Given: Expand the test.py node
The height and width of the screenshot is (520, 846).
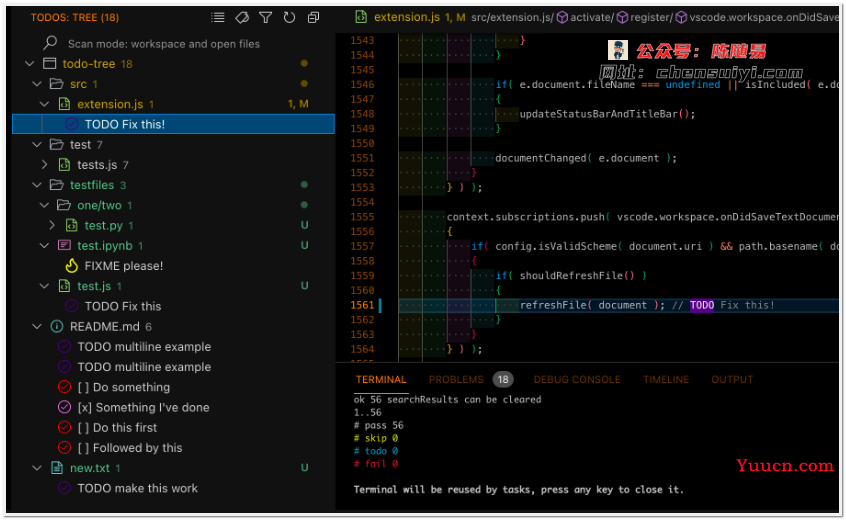Looking at the screenshot, I should pyautogui.click(x=52, y=225).
